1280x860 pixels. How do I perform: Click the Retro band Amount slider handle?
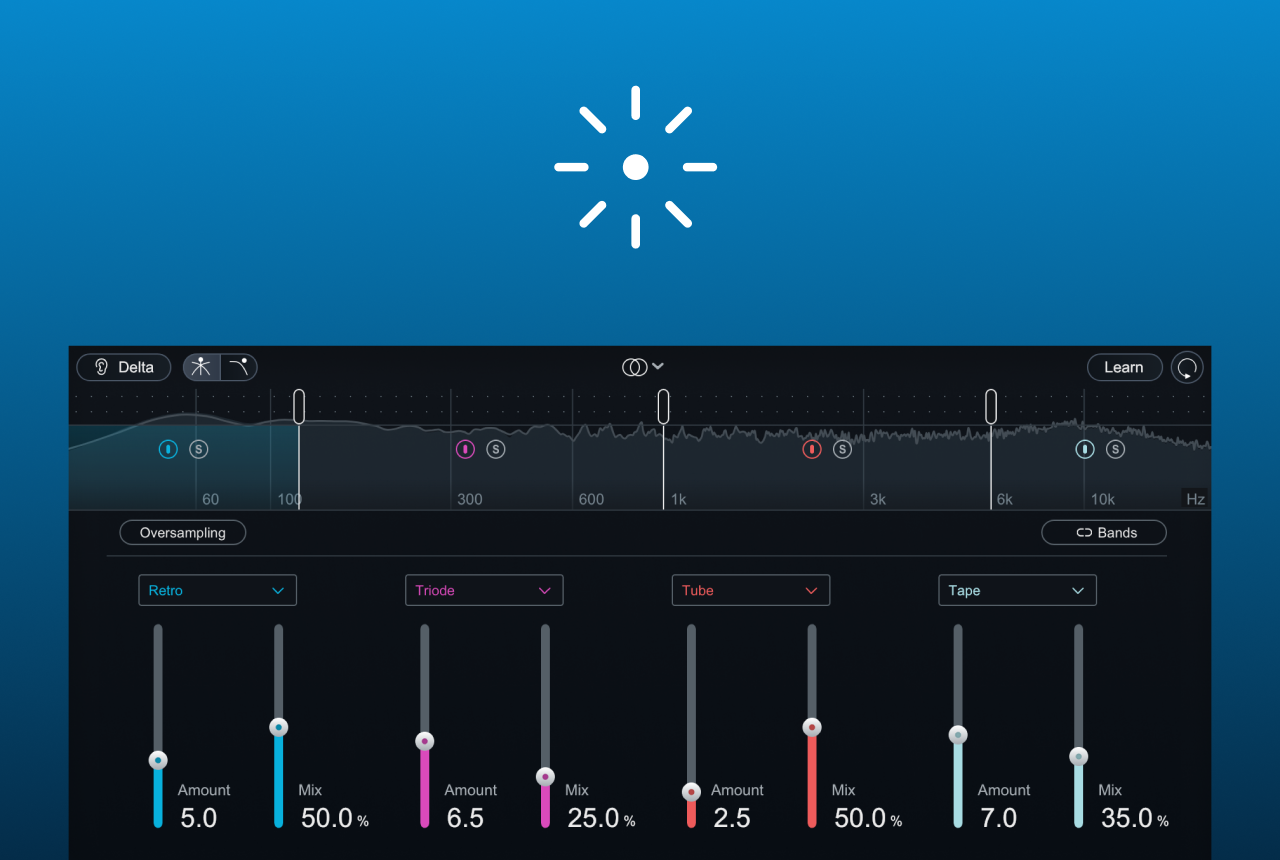click(158, 761)
